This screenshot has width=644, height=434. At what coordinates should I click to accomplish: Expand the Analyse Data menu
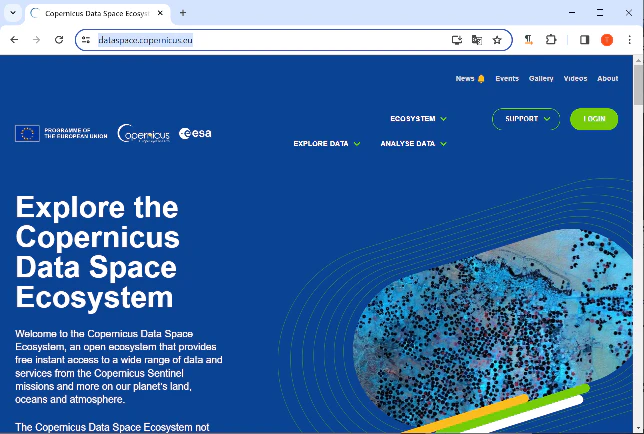[413, 144]
